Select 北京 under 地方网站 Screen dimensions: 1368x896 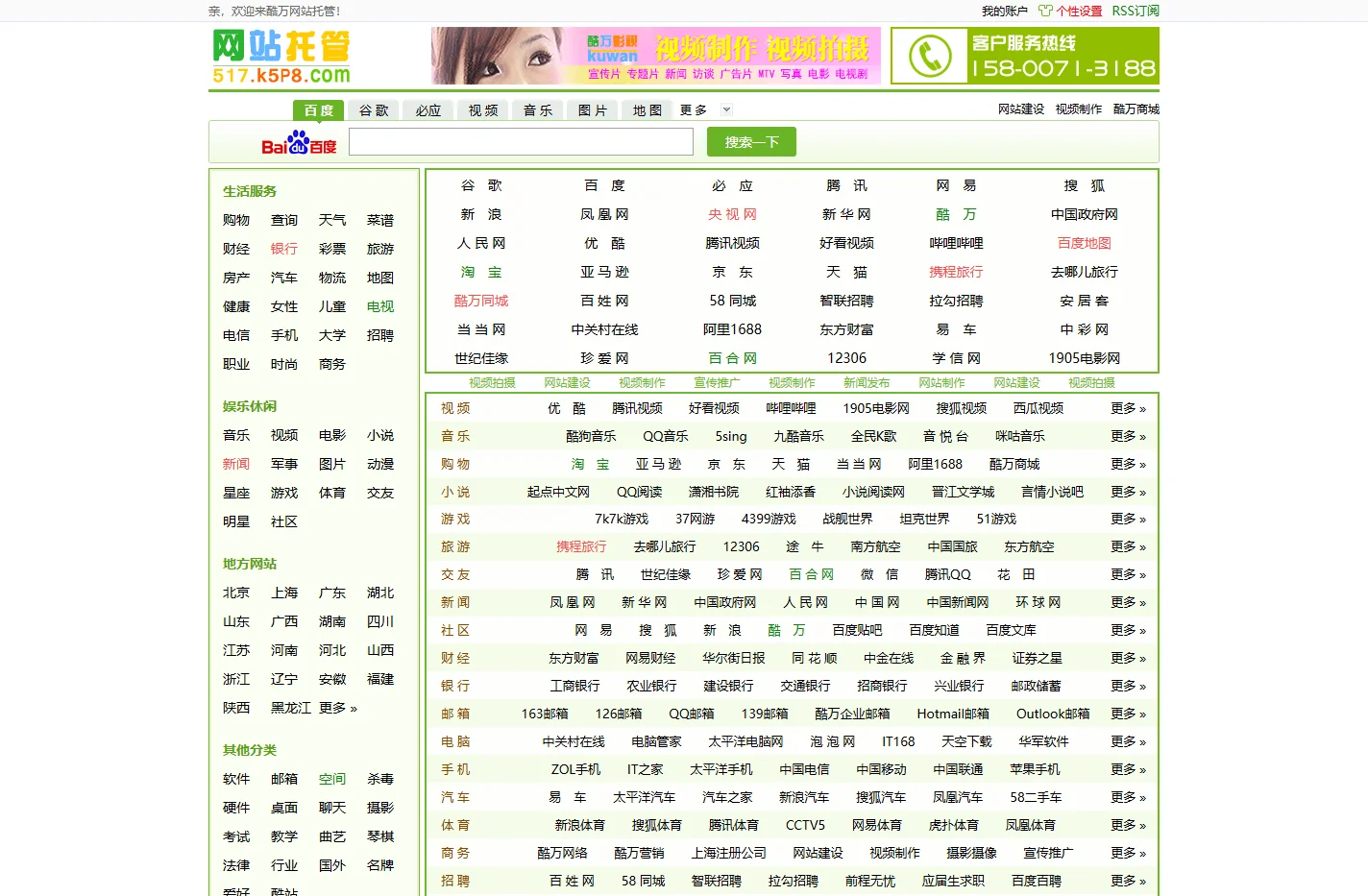[236, 593]
